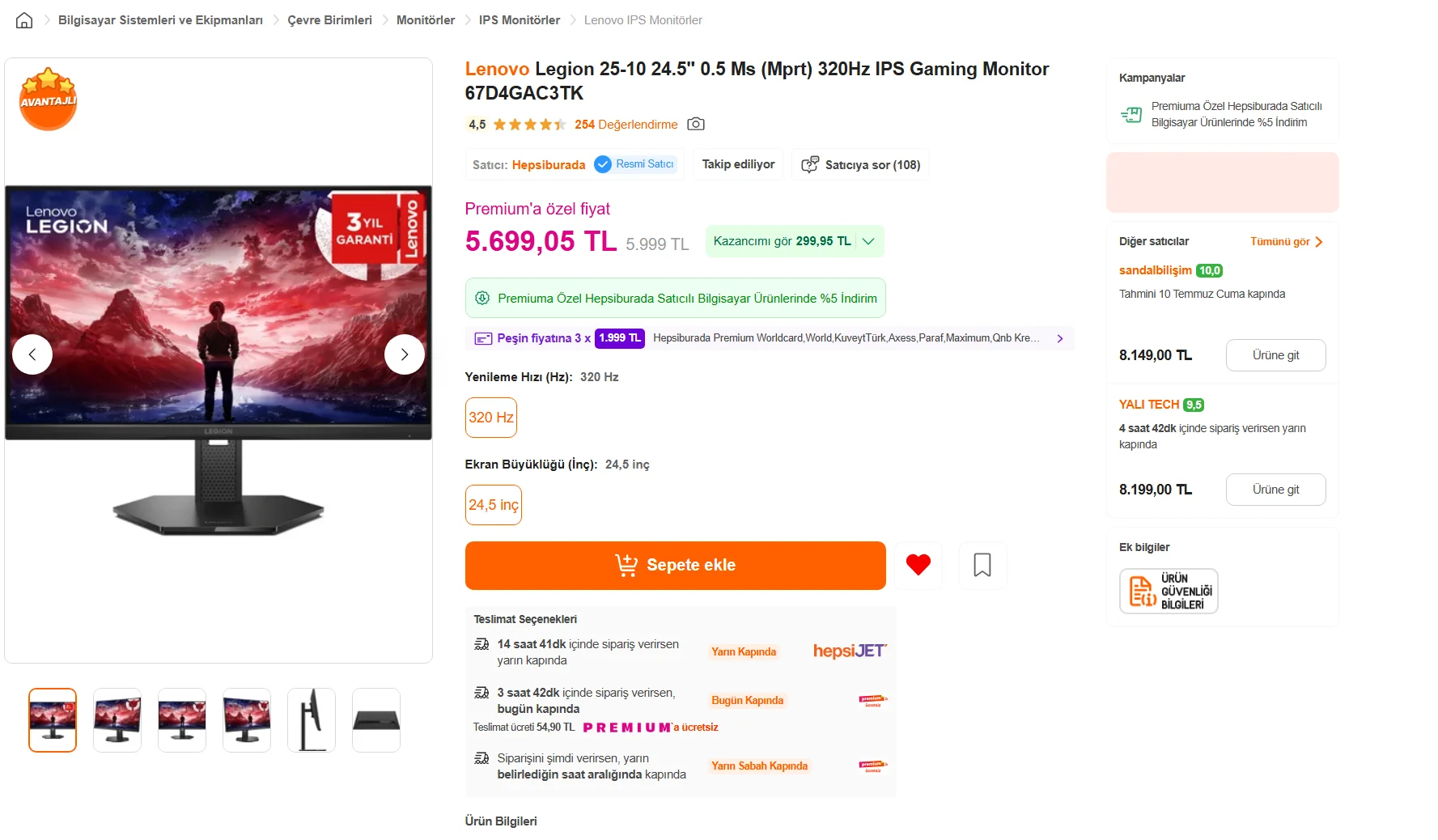This screenshot has height=840, width=1438.
Task: Select the 24,5 inç screen size option
Action: click(x=494, y=505)
